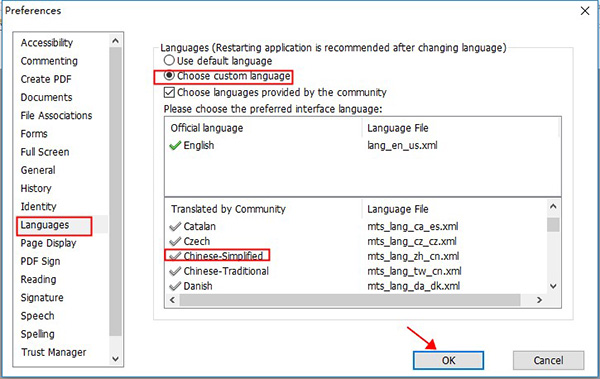Select Trust Manager in the category list
The width and height of the screenshot is (600, 379).
click(x=54, y=352)
